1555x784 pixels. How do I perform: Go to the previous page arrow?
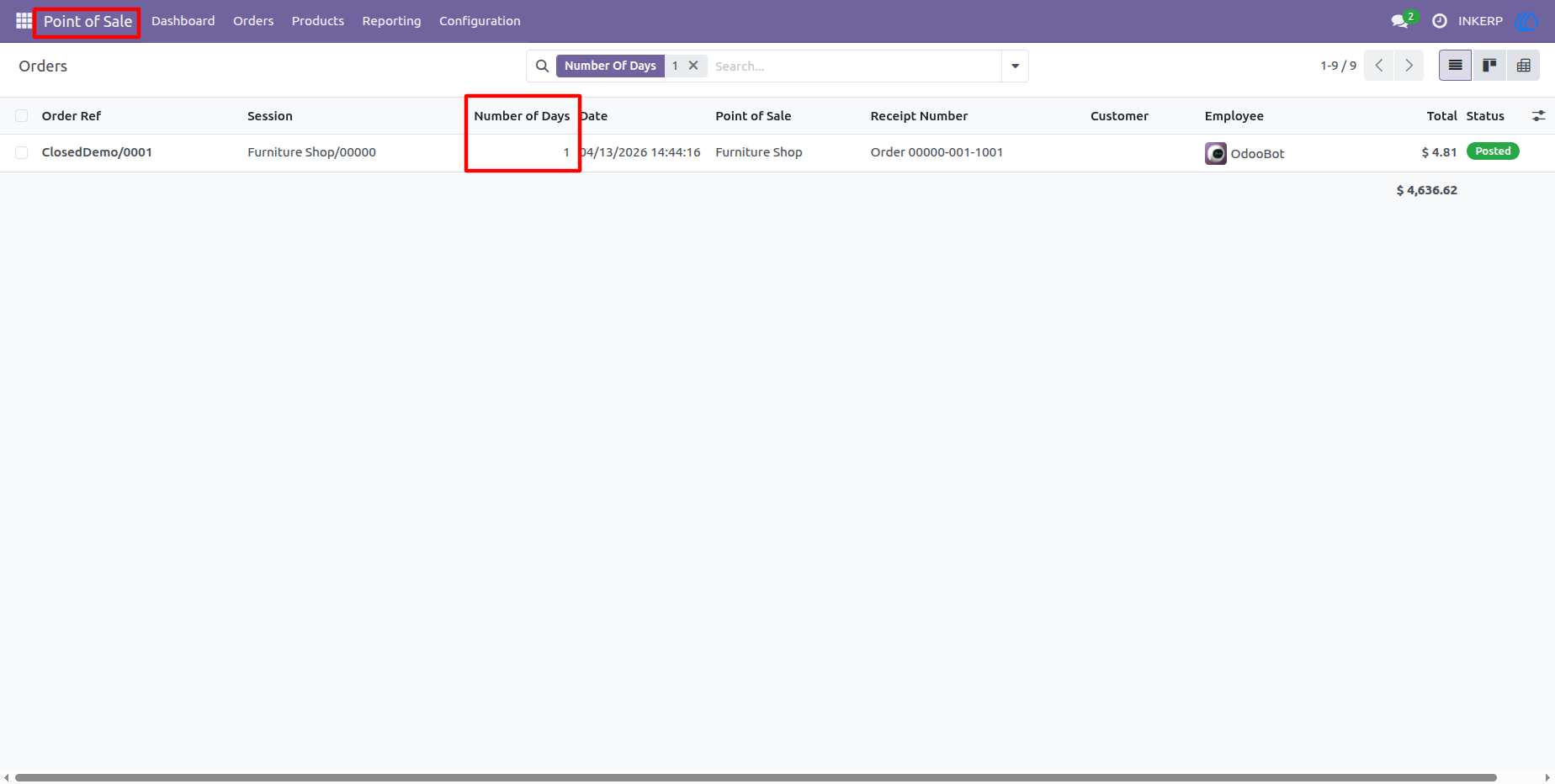tap(1378, 66)
